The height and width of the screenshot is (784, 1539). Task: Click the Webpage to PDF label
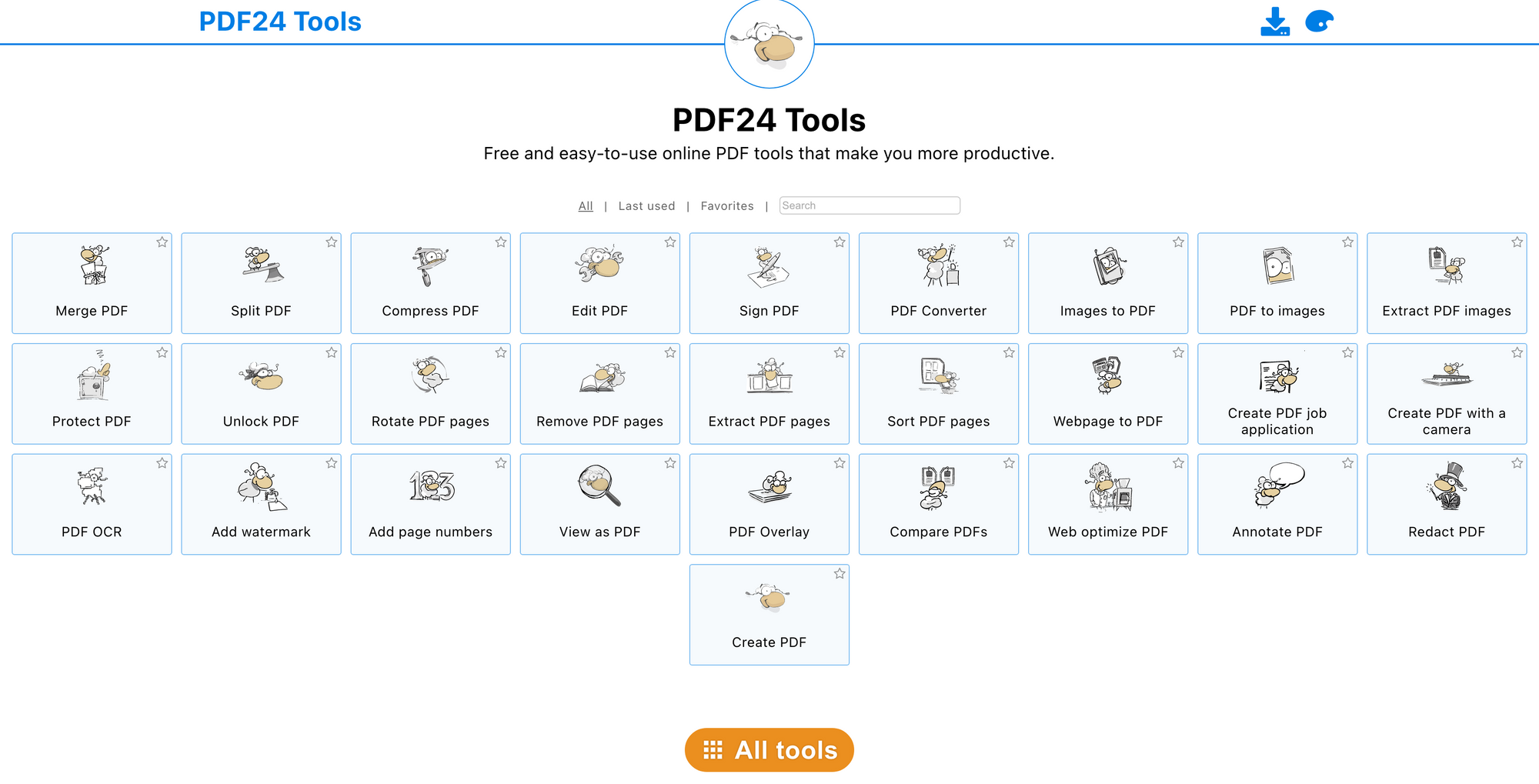(x=1108, y=422)
